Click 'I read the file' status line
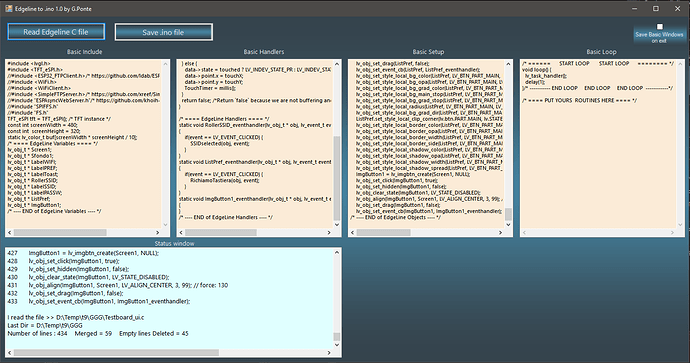Viewport: 690px width, 363px height. point(76,317)
